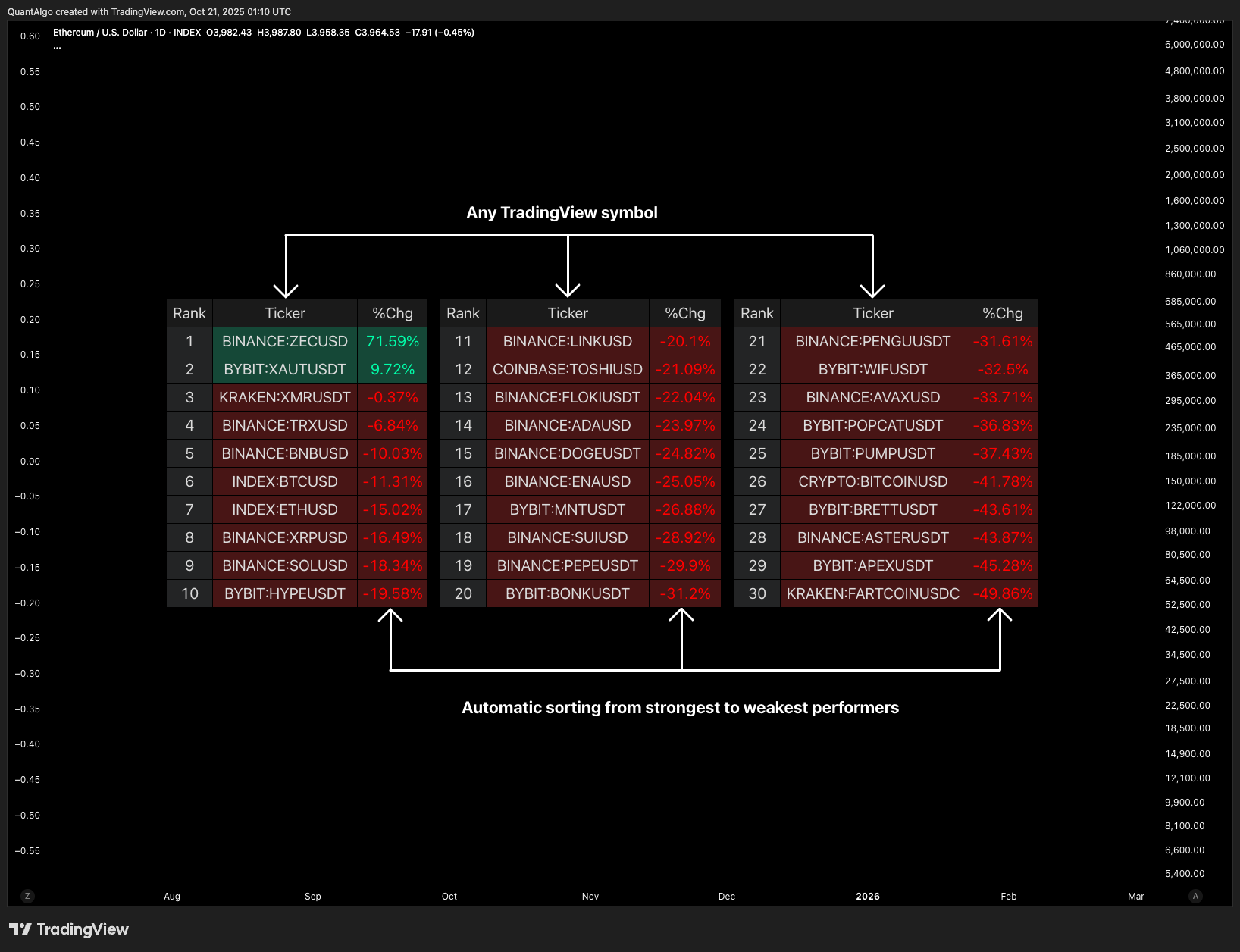Image resolution: width=1240 pixels, height=952 pixels.
Task: Click the 71.59% change value
Action: point(393,341)
